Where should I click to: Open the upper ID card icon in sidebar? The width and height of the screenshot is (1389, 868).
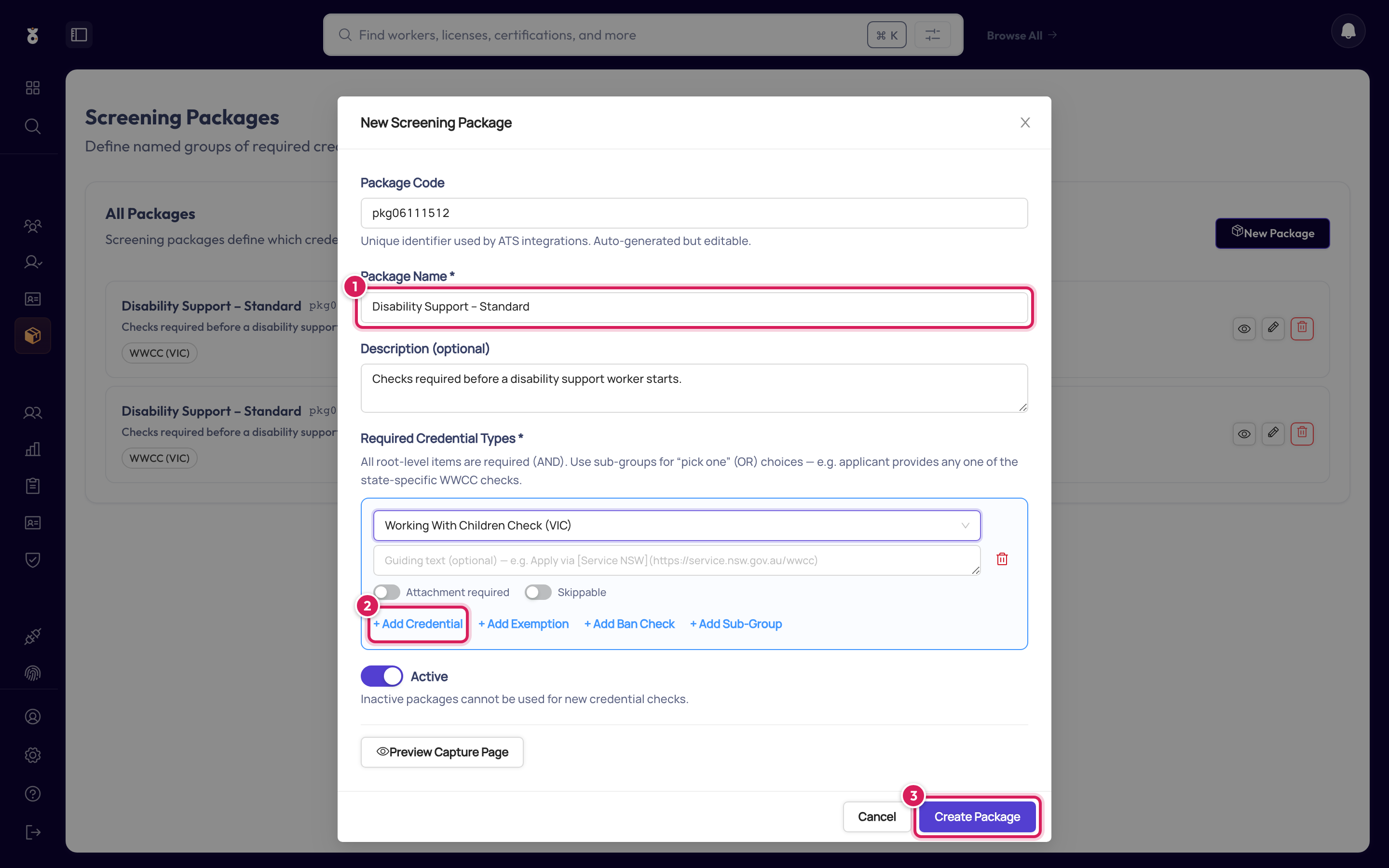coord(33,299)
